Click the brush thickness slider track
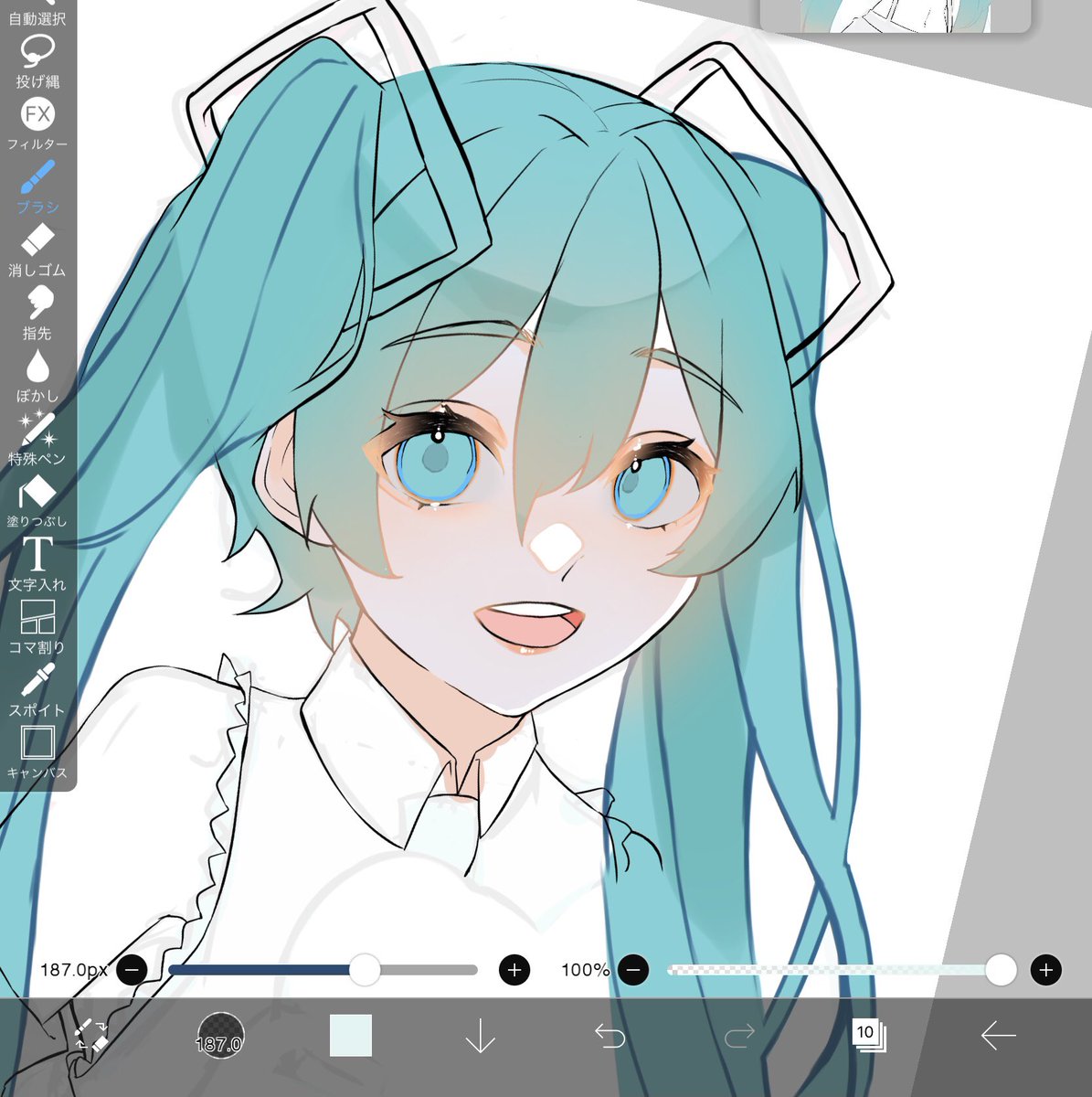 (323, 970)
